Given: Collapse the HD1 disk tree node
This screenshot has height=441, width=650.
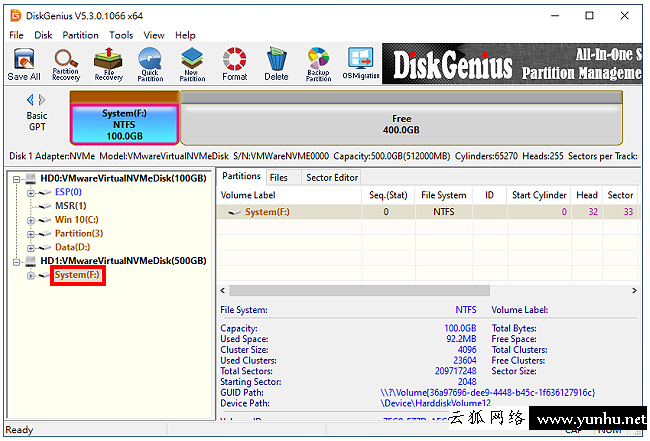Looking at the screenshot, I should point(17,262).
